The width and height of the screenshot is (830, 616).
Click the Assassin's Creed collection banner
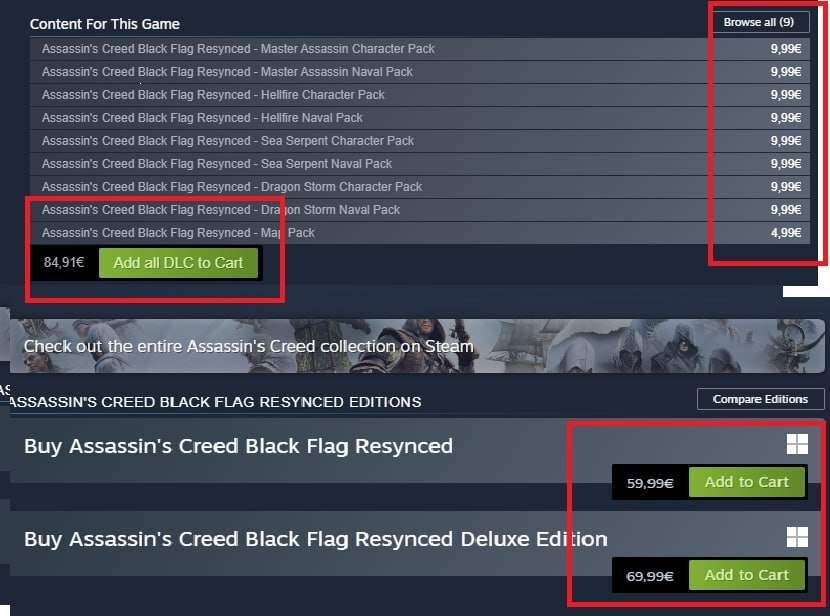pos(417,346)
